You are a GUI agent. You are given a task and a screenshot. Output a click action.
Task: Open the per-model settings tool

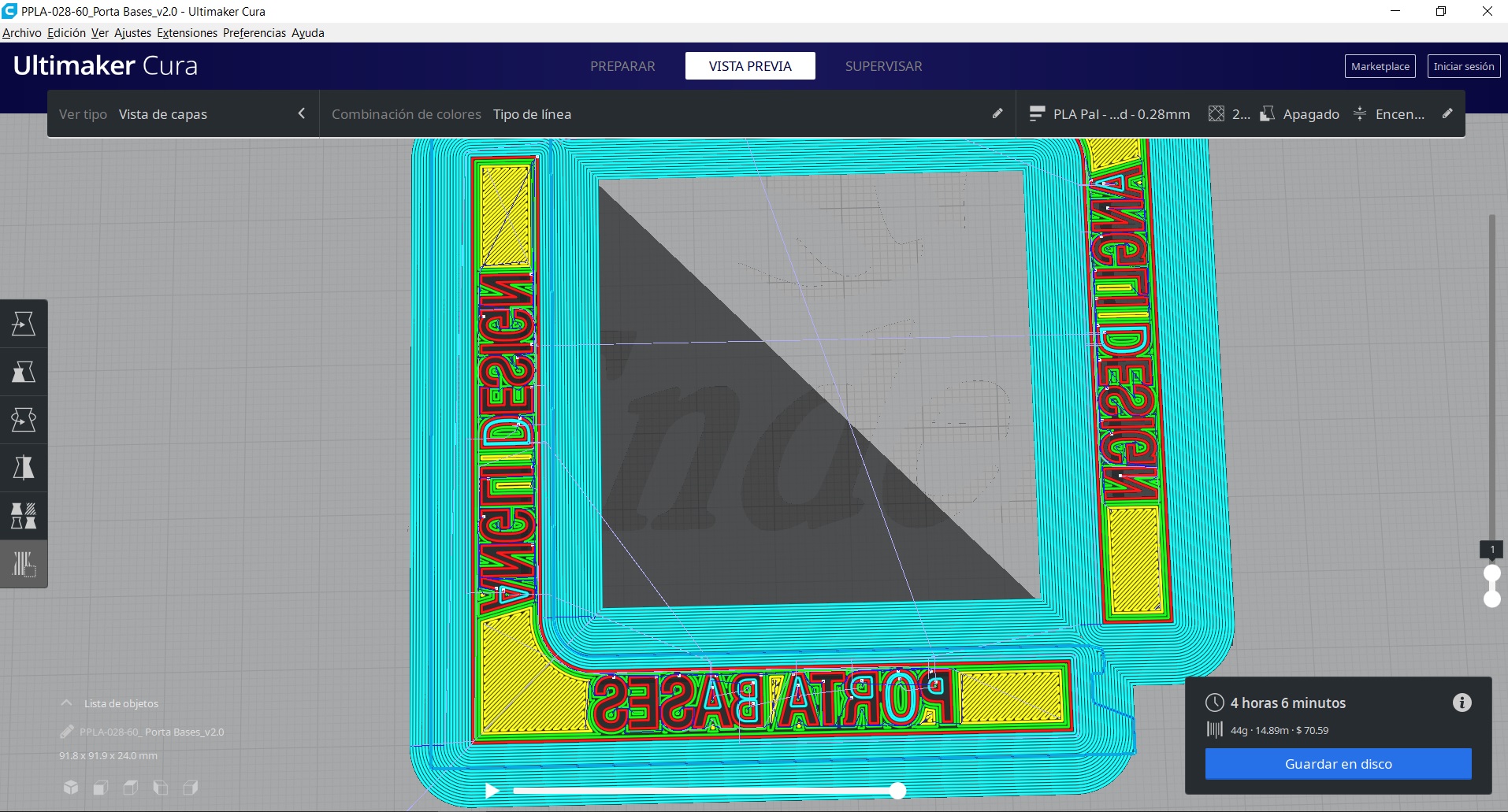coord(24,516)
